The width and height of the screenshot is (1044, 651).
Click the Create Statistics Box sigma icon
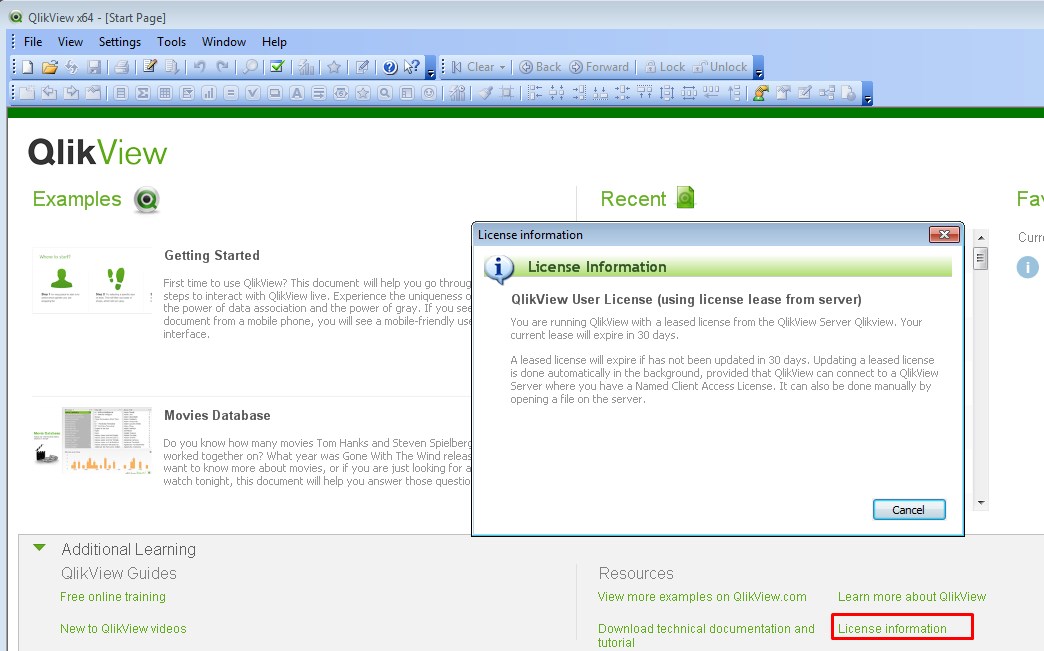(142, 93)
